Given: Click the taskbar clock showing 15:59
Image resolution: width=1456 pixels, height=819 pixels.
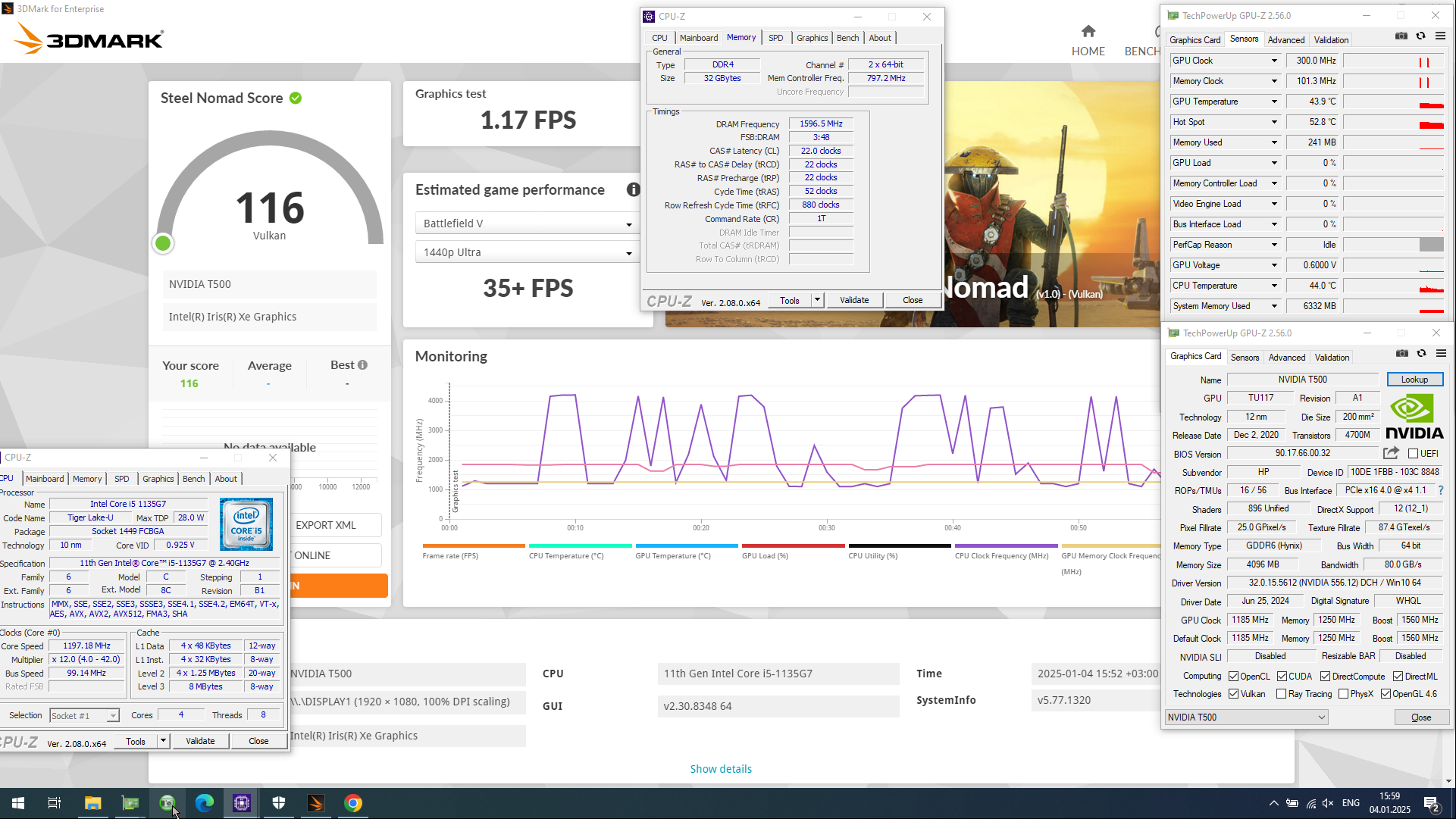Looking at the screenshot, I should 1389,803.
